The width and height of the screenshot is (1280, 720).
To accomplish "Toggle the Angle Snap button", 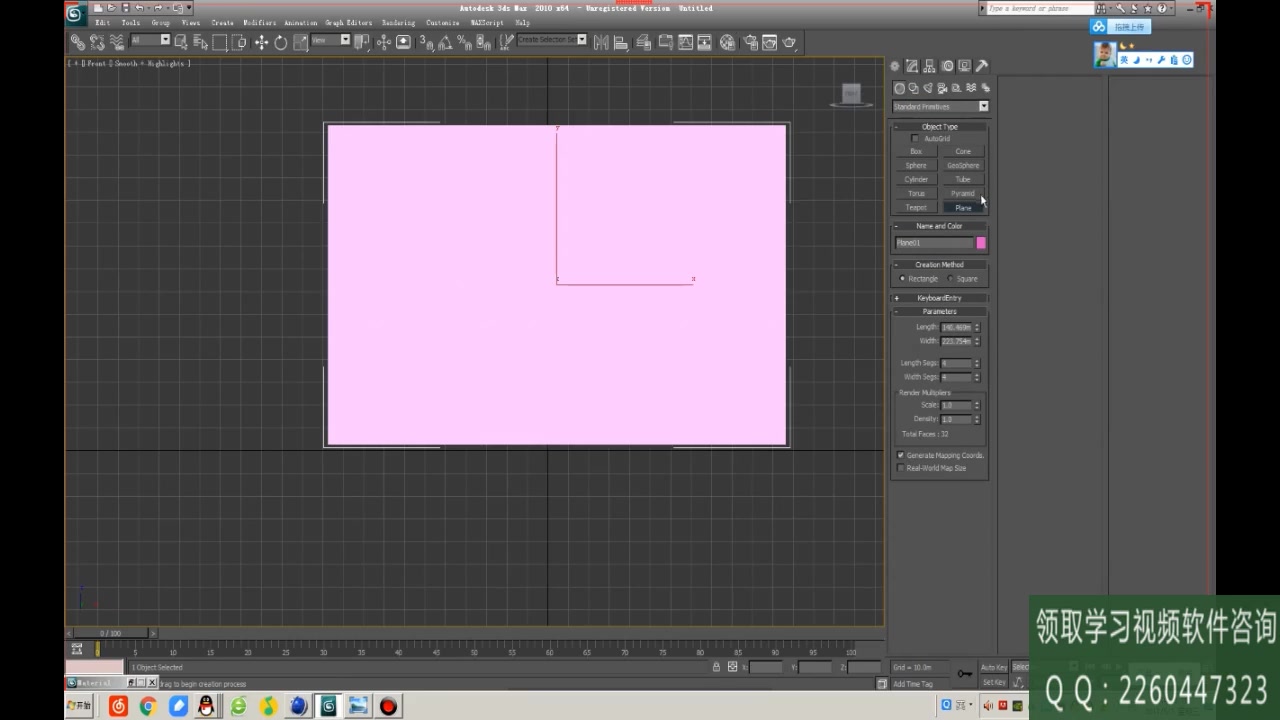I will [446, 42].
